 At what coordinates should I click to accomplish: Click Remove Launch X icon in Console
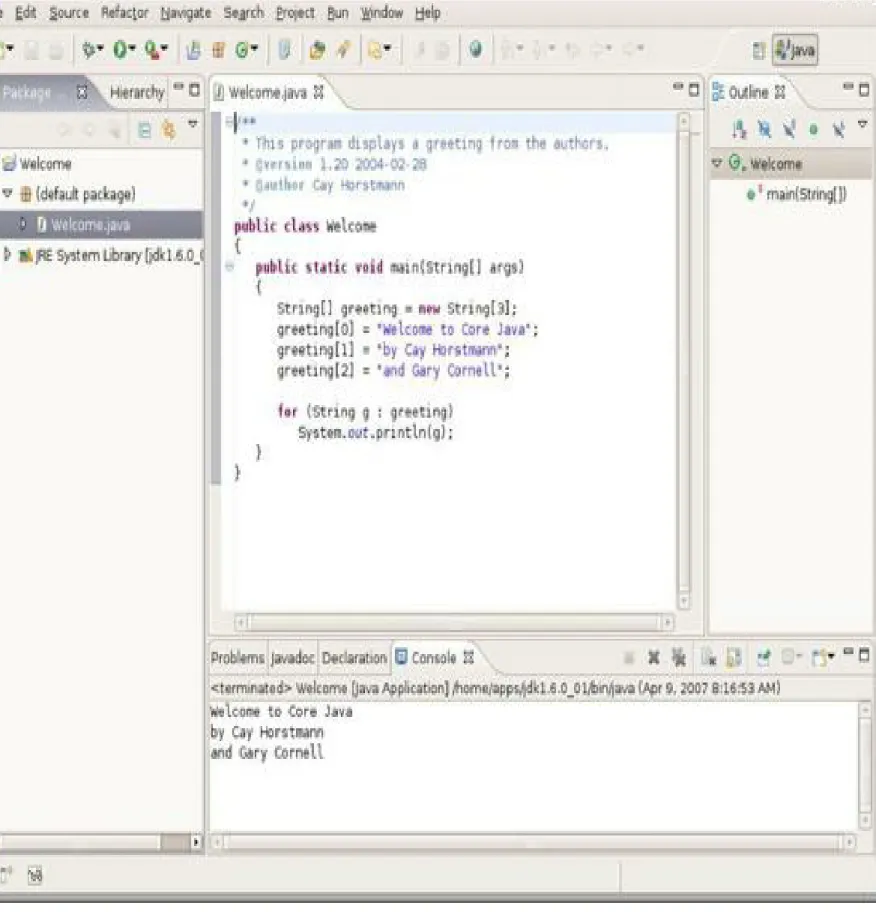point(654,658)
